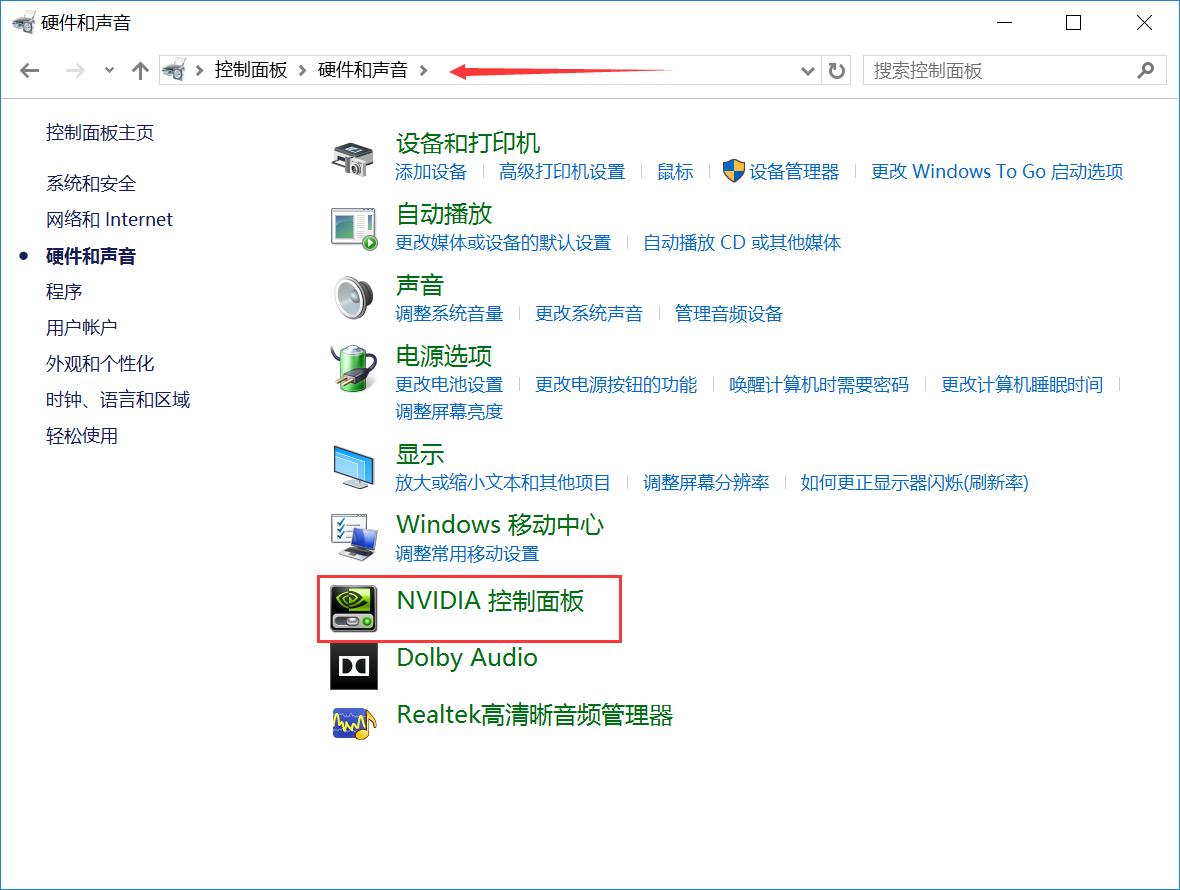The height and width of the screenshot is (890, 1180).
Task: Open the address bar dropdown chevron
Action: click(x=808, y=70)
